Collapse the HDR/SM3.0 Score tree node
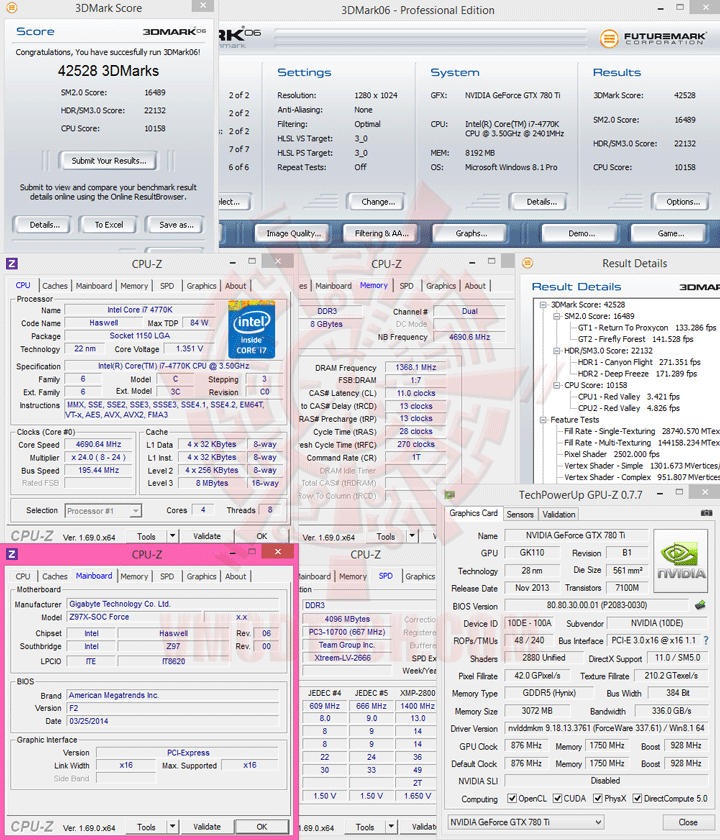 click(x=557, y=351)
